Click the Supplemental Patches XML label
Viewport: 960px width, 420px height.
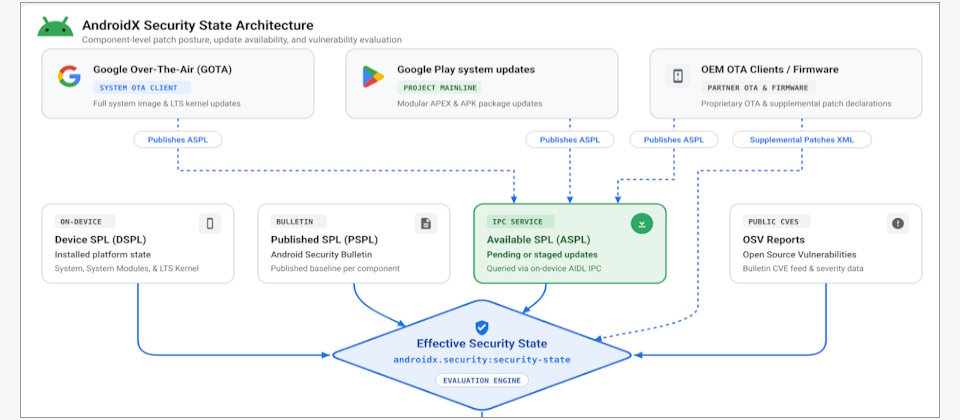click(x=802, y=140)
